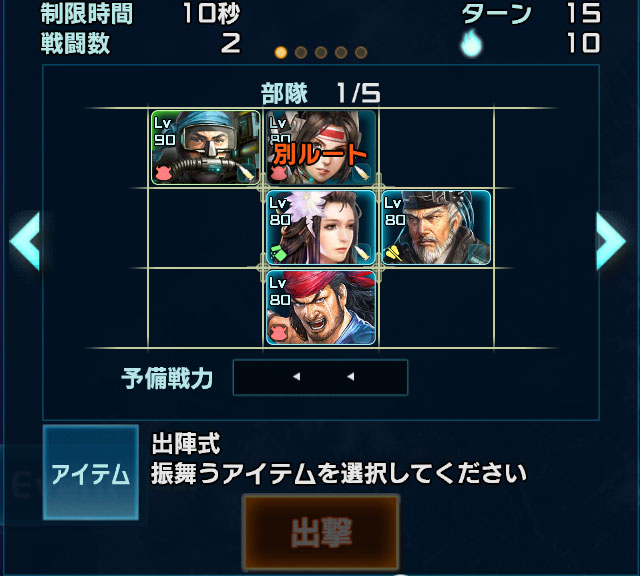Click the red helmet icon on diver card

pos(164,173)
